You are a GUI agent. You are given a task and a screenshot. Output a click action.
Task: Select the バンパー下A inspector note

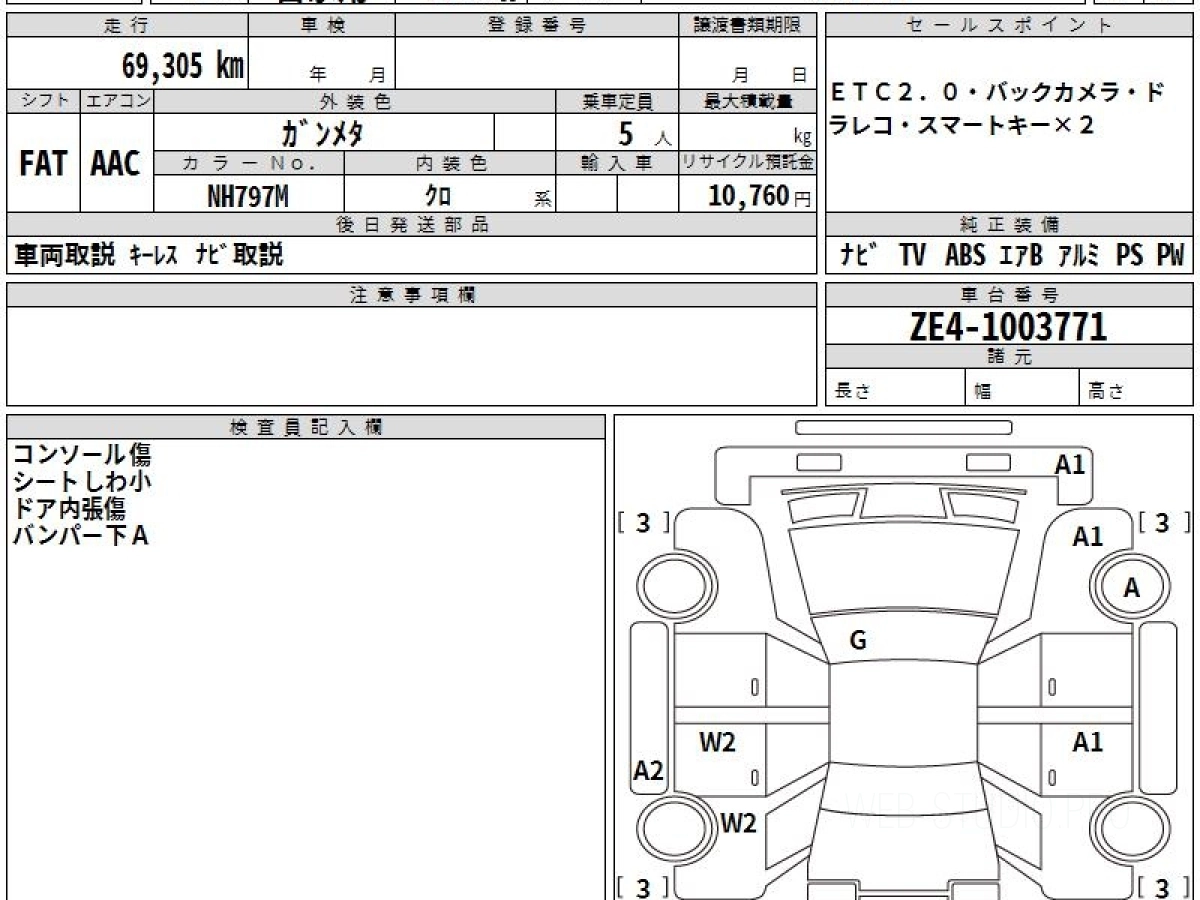(x=80, y=536)
